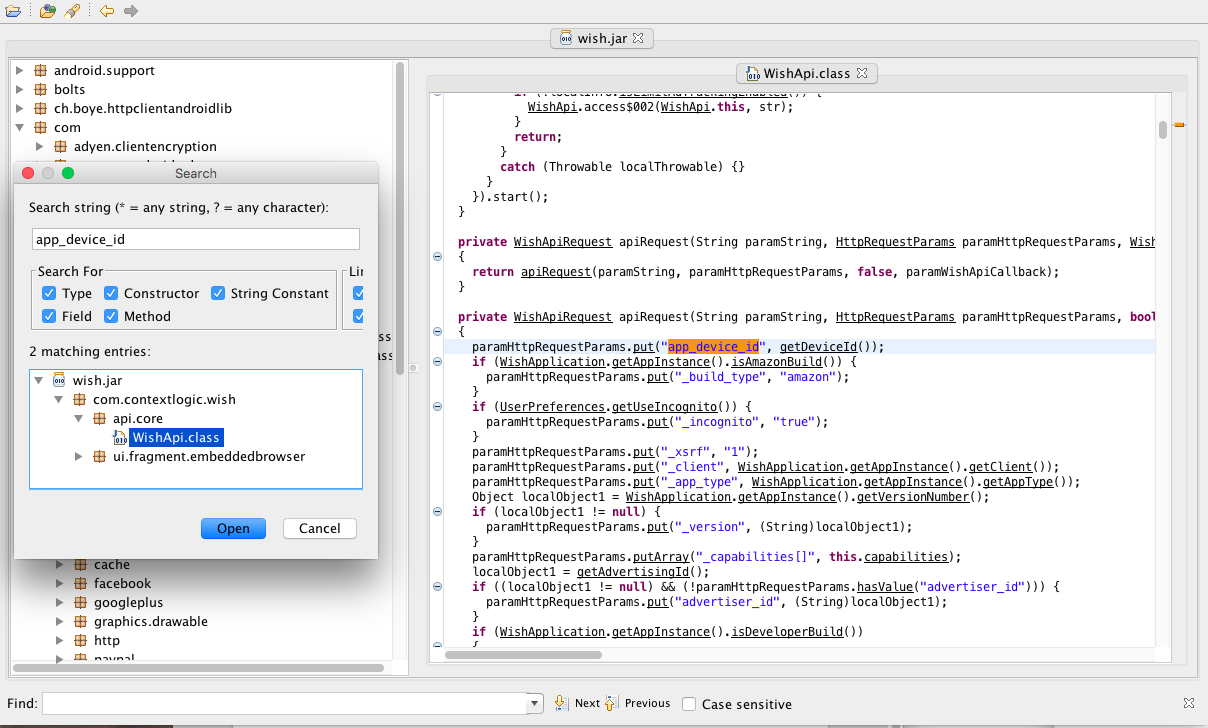
Task: Collapse the api.core node in search results
Action: [x=79, y=419]
